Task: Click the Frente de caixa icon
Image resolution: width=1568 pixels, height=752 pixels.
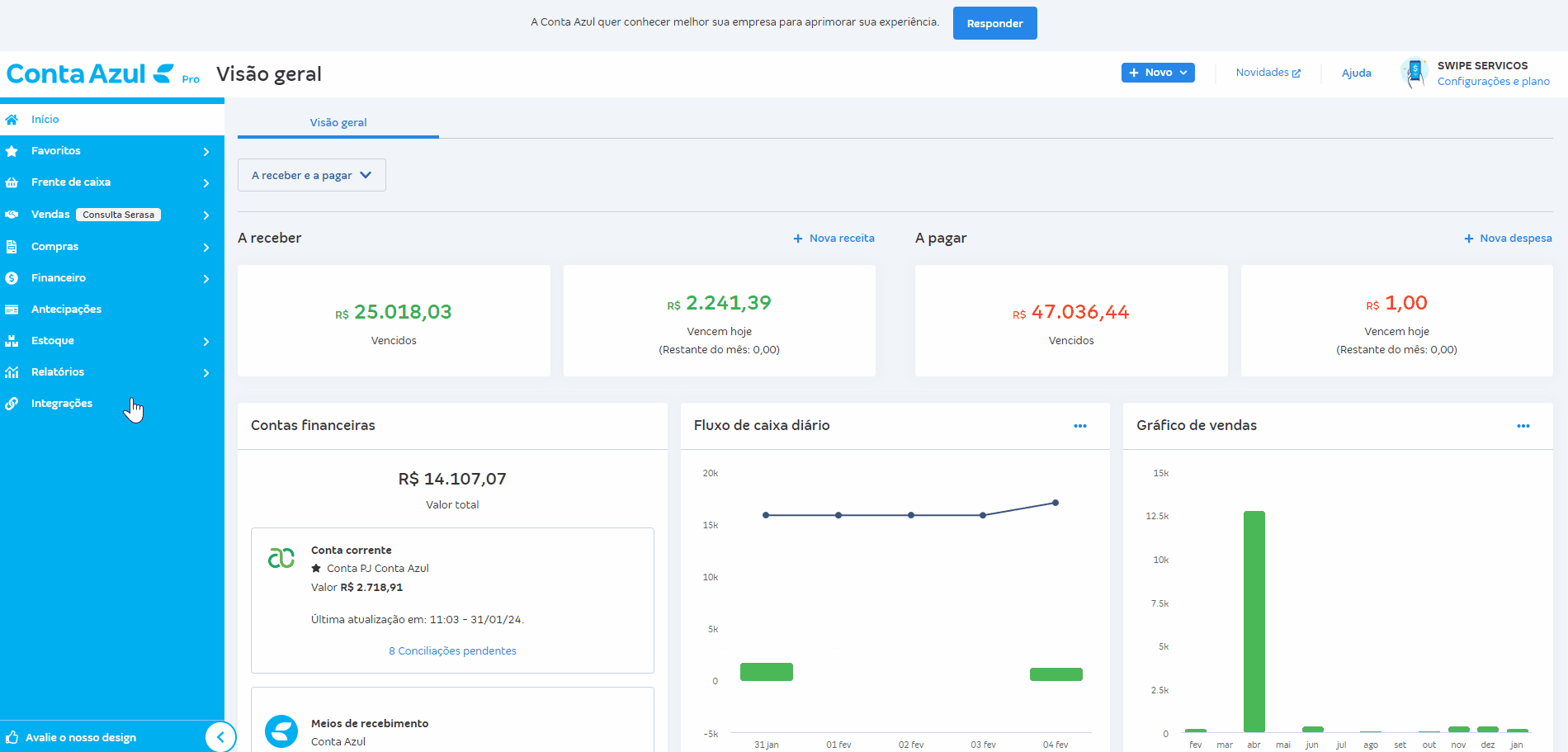Action: [x=12, y=182]
